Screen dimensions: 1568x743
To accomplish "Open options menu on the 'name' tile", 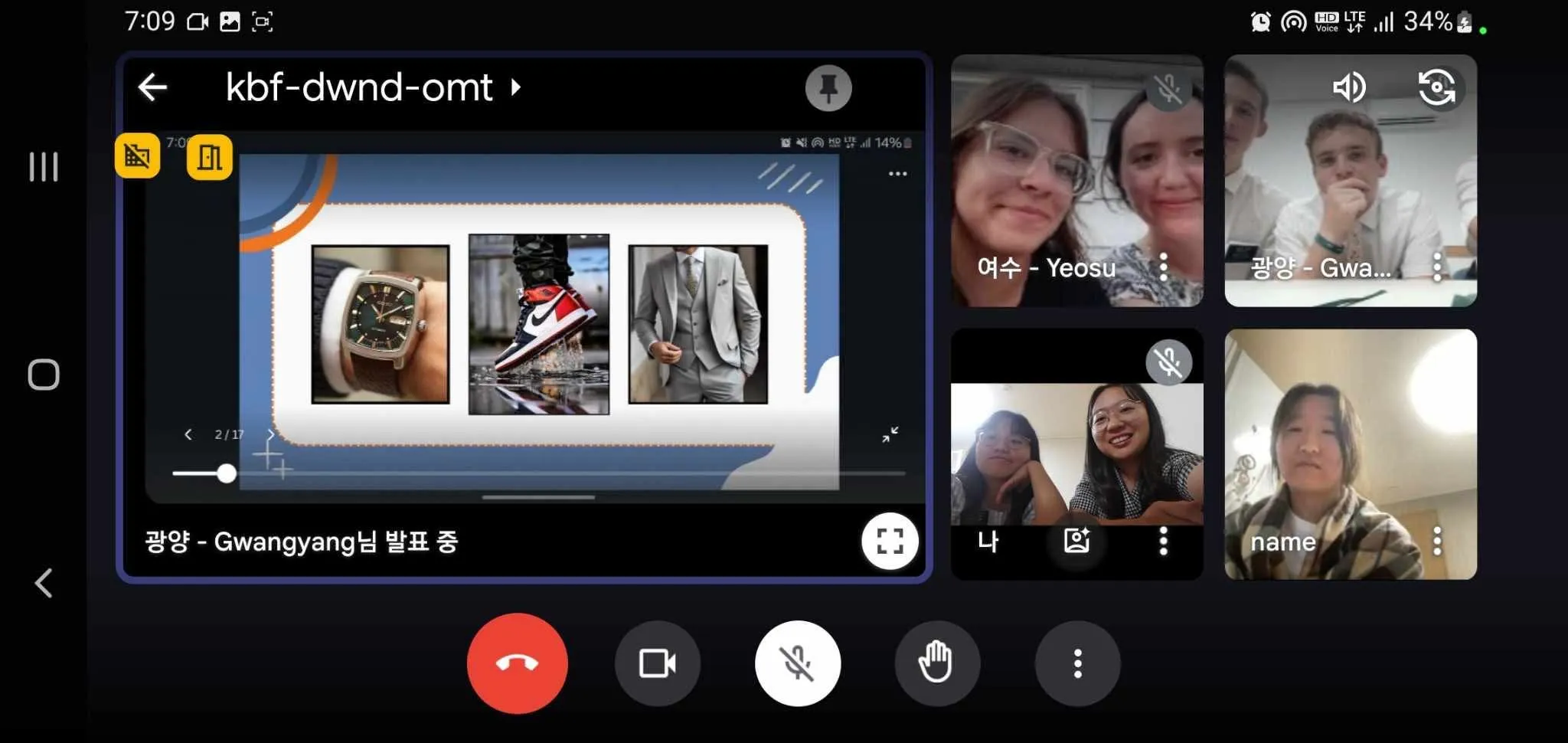I will (x=1437, y=541).
